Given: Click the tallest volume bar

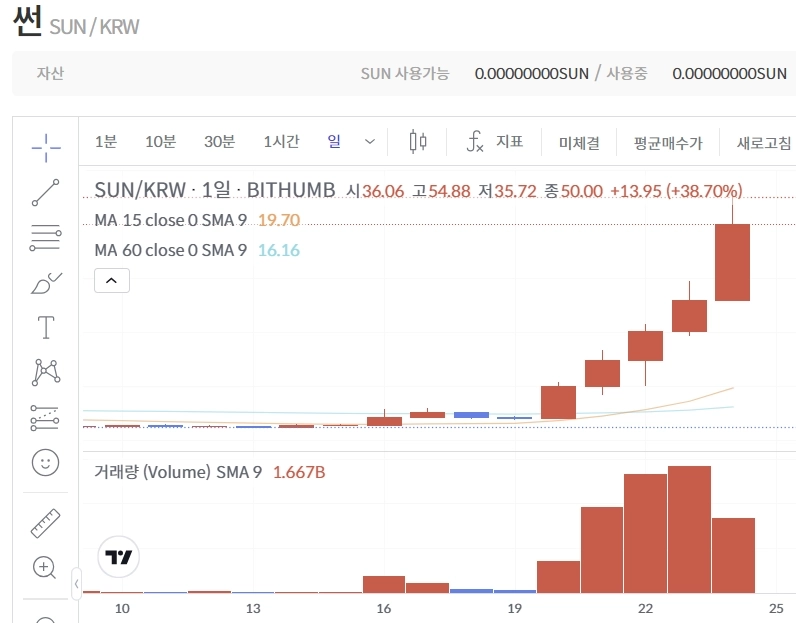Looking at the screenshot, I should tap(689, 529).
